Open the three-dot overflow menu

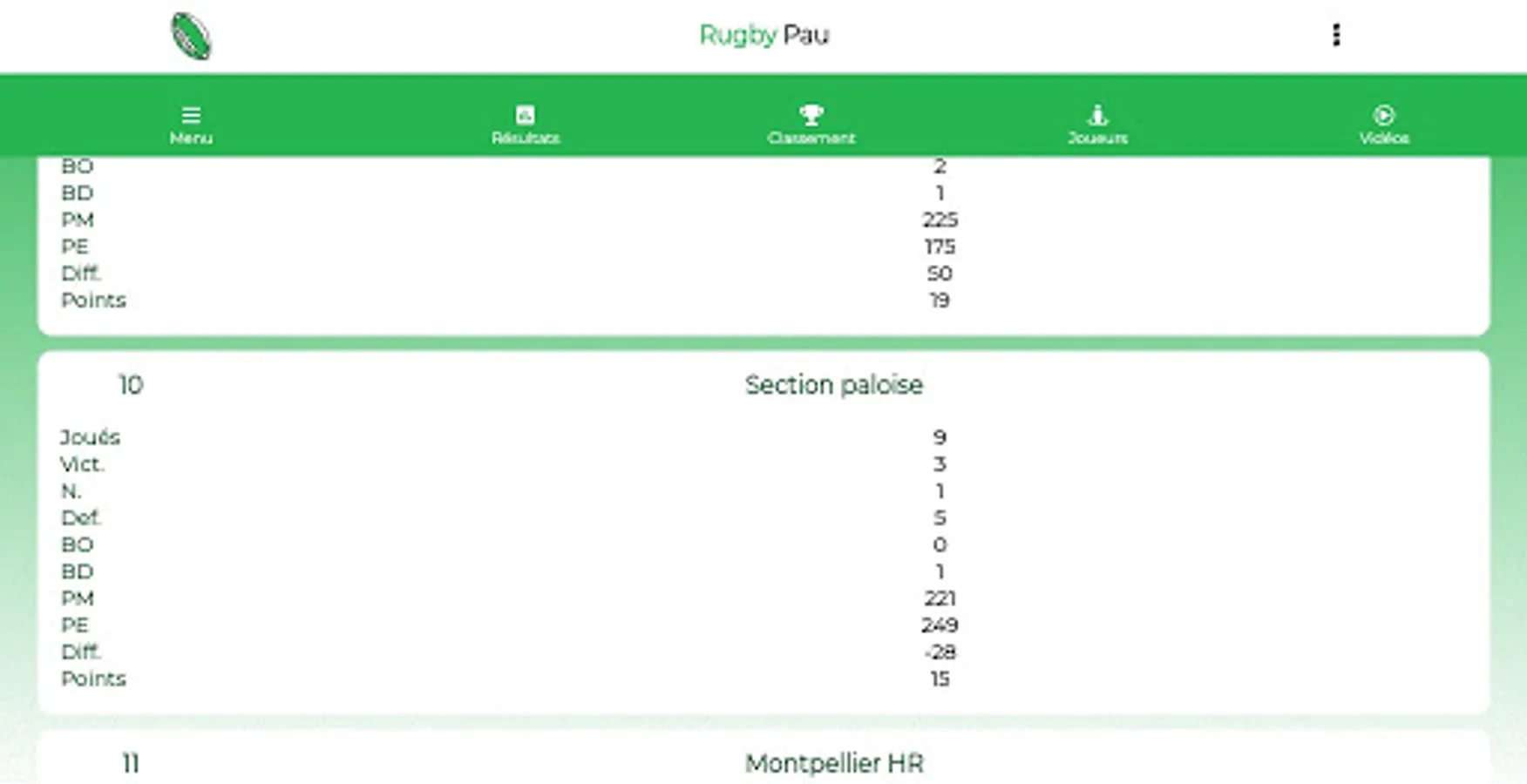click(x=1335, y=35)
